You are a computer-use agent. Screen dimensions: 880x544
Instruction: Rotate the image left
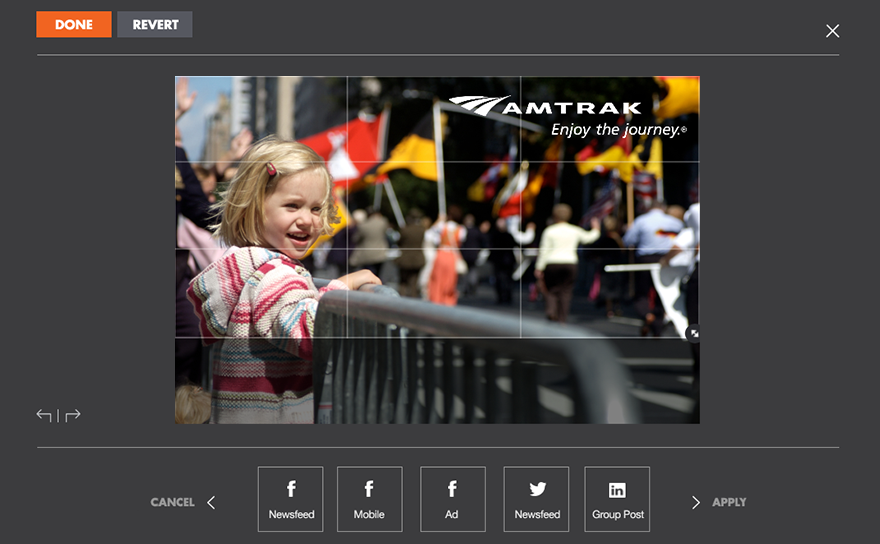tap(44, 415)
